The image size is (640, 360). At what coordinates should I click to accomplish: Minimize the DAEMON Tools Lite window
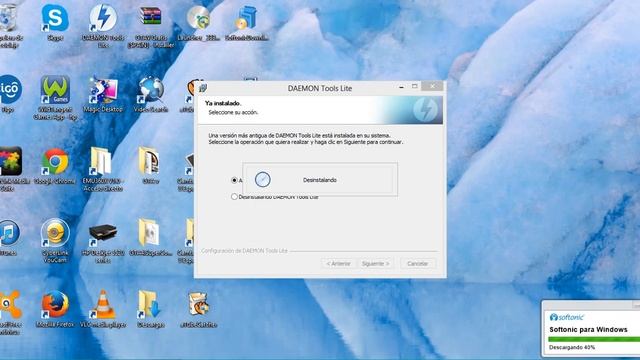point(401,87)
